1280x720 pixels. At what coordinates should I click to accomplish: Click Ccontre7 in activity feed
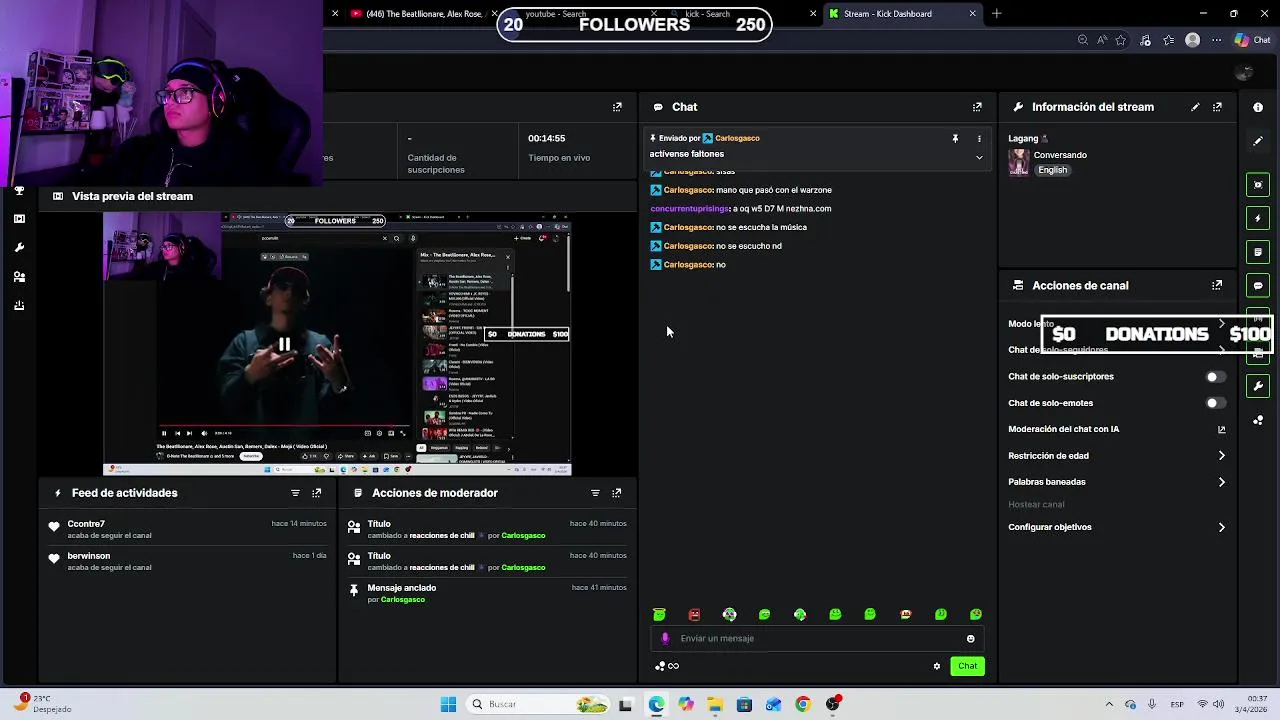pyautogui.click(x=86, y=524)
